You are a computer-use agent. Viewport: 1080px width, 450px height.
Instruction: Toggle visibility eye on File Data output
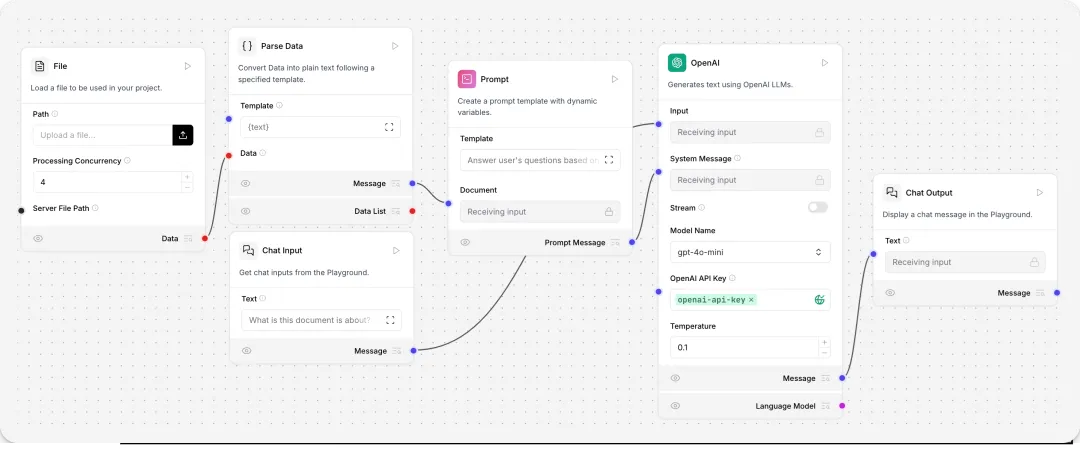(x=38, y=238)
